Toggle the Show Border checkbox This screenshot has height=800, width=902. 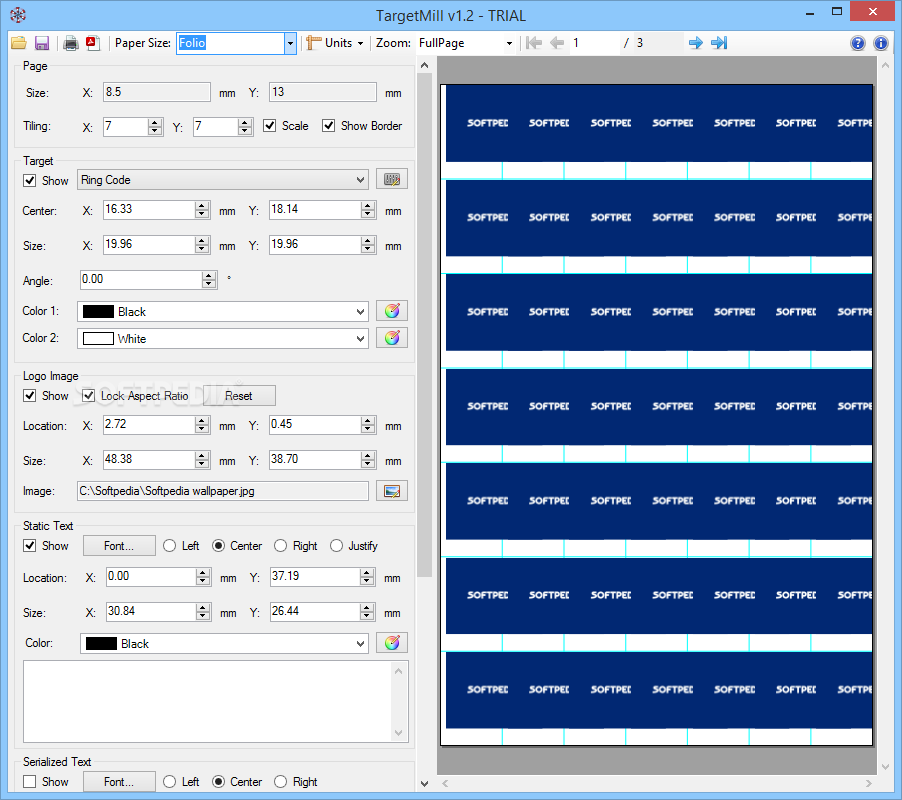click(x=328, y=125)
